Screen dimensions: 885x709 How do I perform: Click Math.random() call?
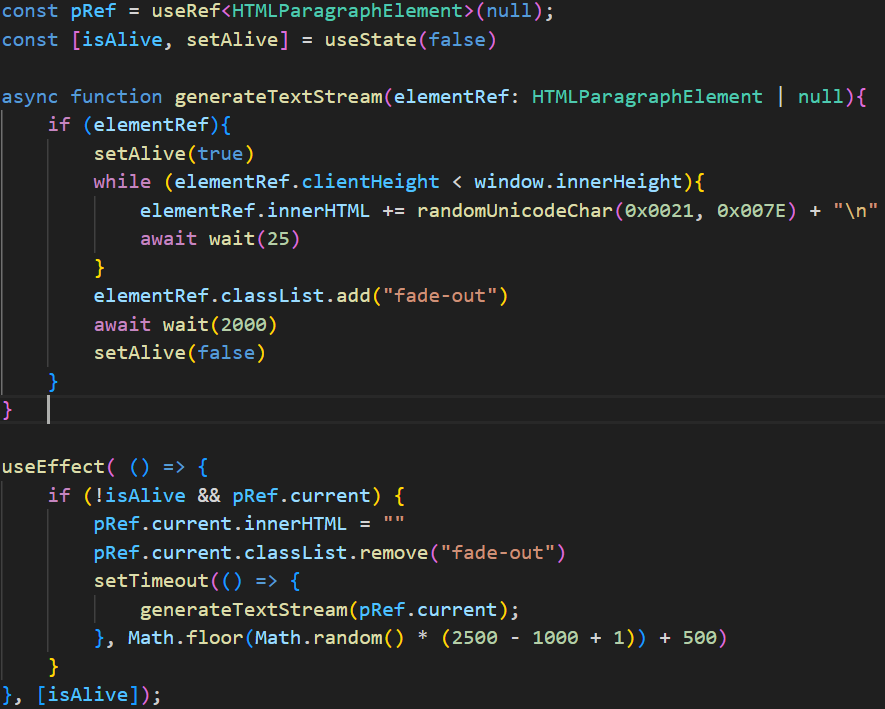(x=329, y=638)
